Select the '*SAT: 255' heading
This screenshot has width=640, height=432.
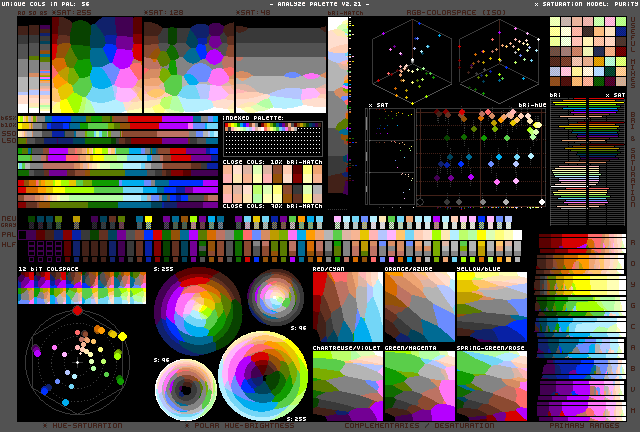[71, 13]
